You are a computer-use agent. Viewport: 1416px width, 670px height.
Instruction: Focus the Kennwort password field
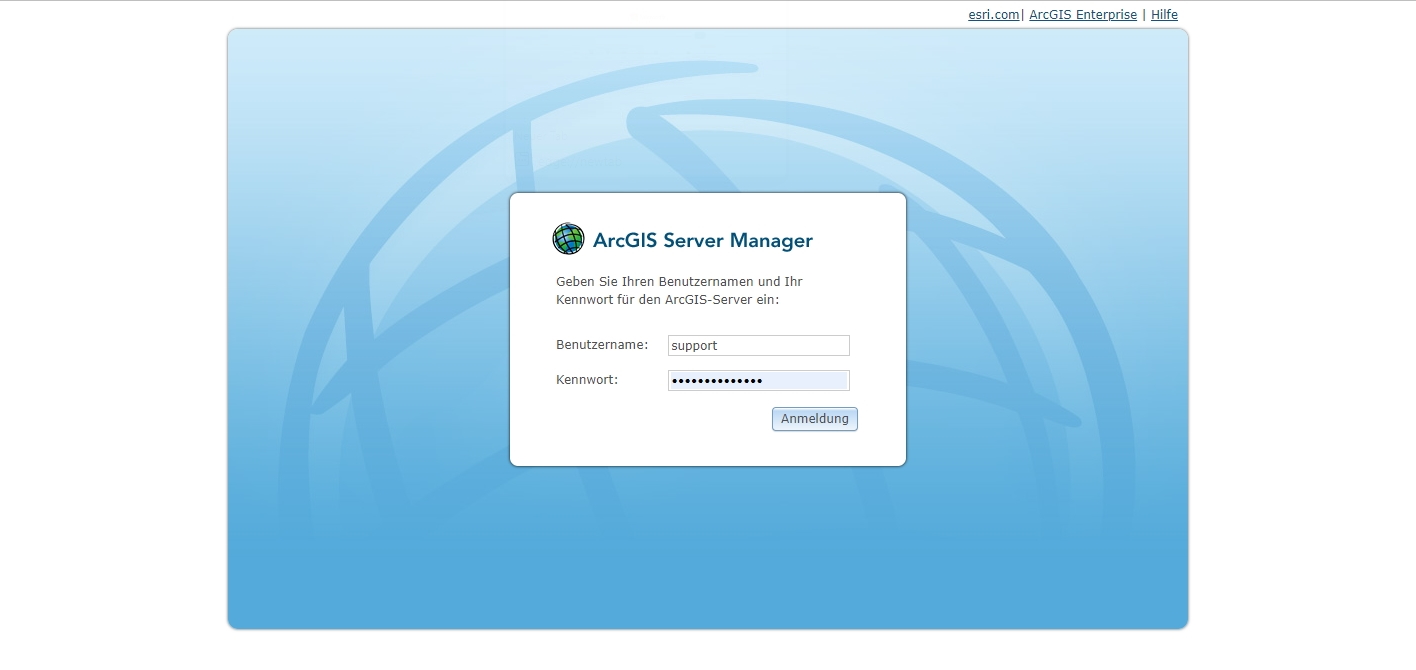759,381
